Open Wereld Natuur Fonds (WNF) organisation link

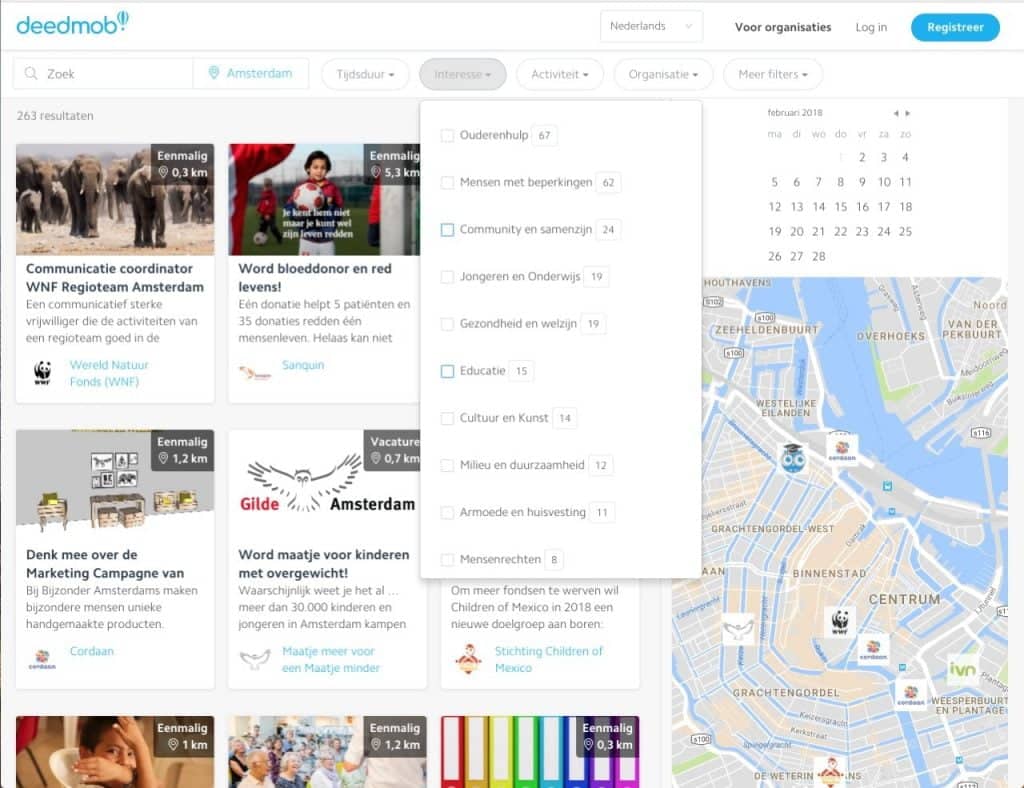(109, 373)
